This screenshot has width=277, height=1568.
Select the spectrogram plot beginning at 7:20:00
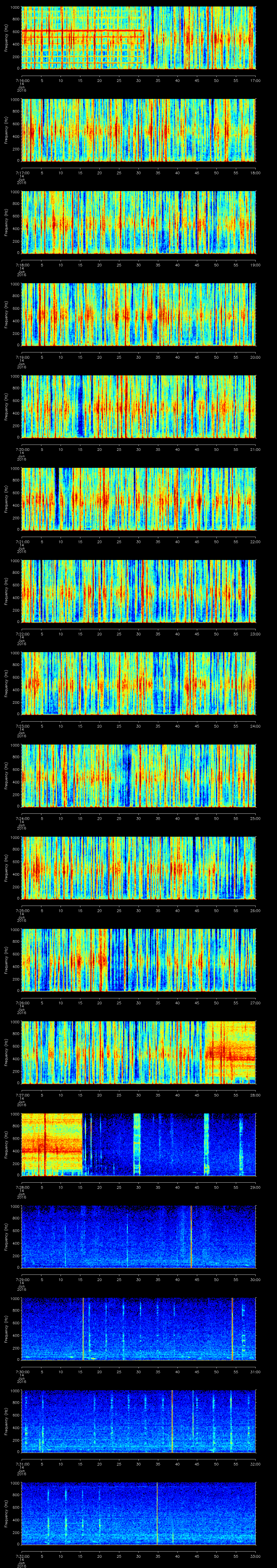pos(139,407)
